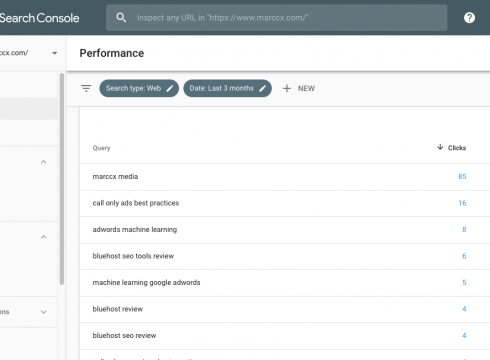The image size is (490, 360).
Task: Click the Performance page heading
Action: click(112, 53)
